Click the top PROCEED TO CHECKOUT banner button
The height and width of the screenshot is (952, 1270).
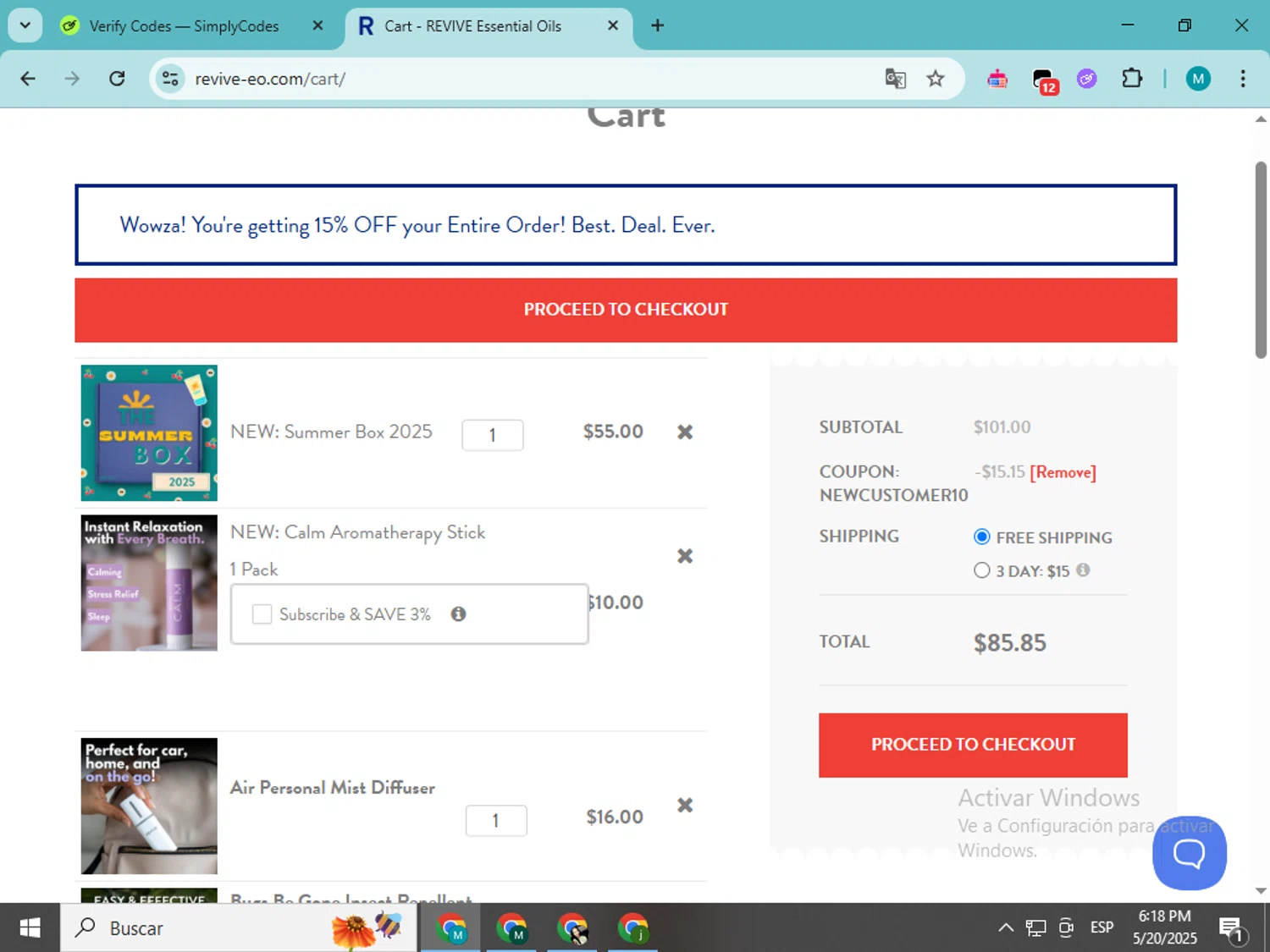coord(626,310)
